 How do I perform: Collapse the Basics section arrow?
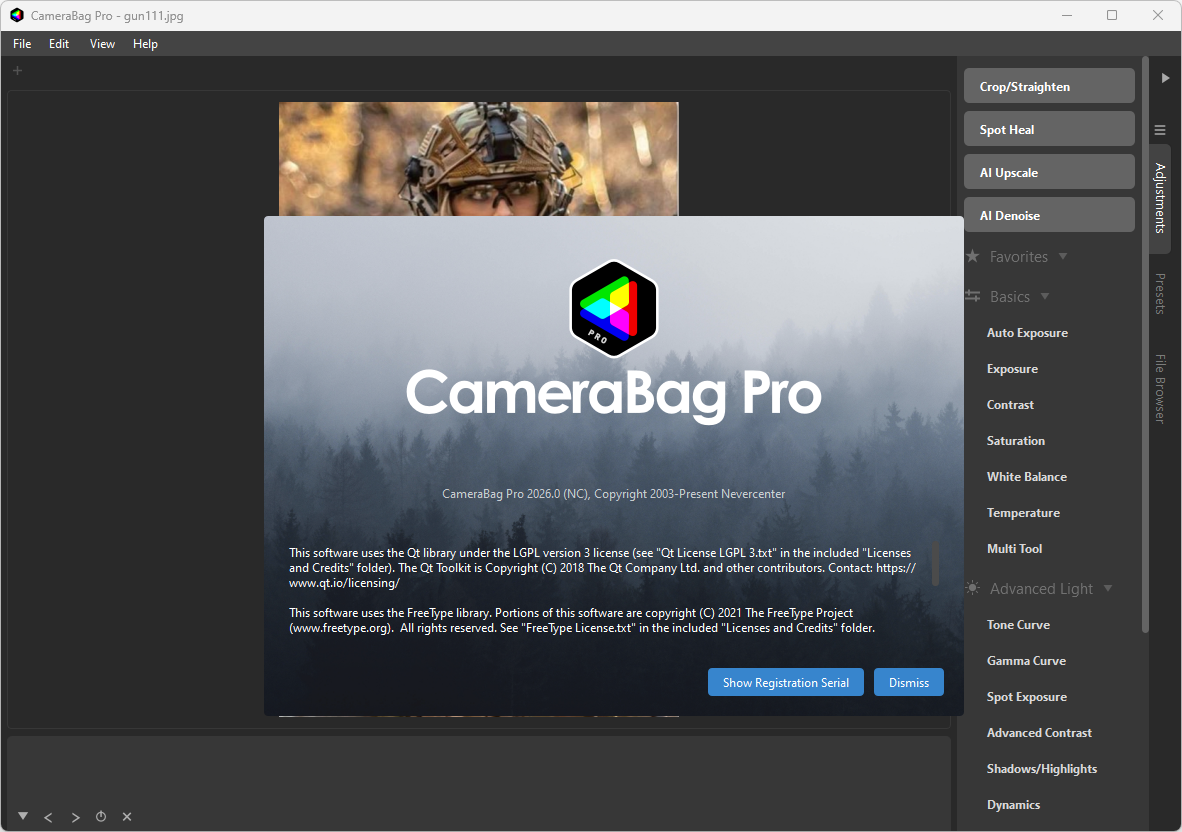click(1045, 296)
